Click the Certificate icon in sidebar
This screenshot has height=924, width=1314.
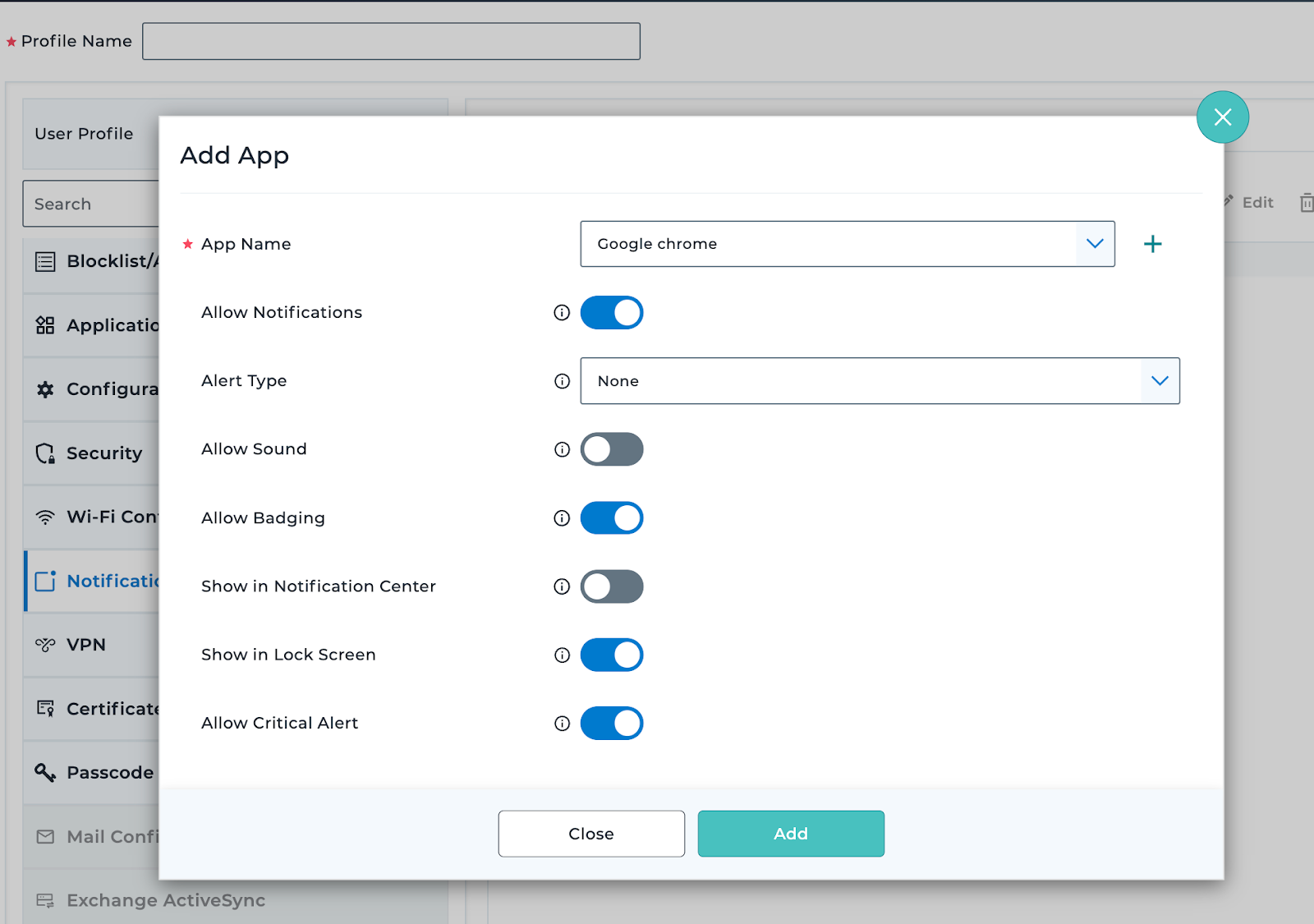(45, 709)
